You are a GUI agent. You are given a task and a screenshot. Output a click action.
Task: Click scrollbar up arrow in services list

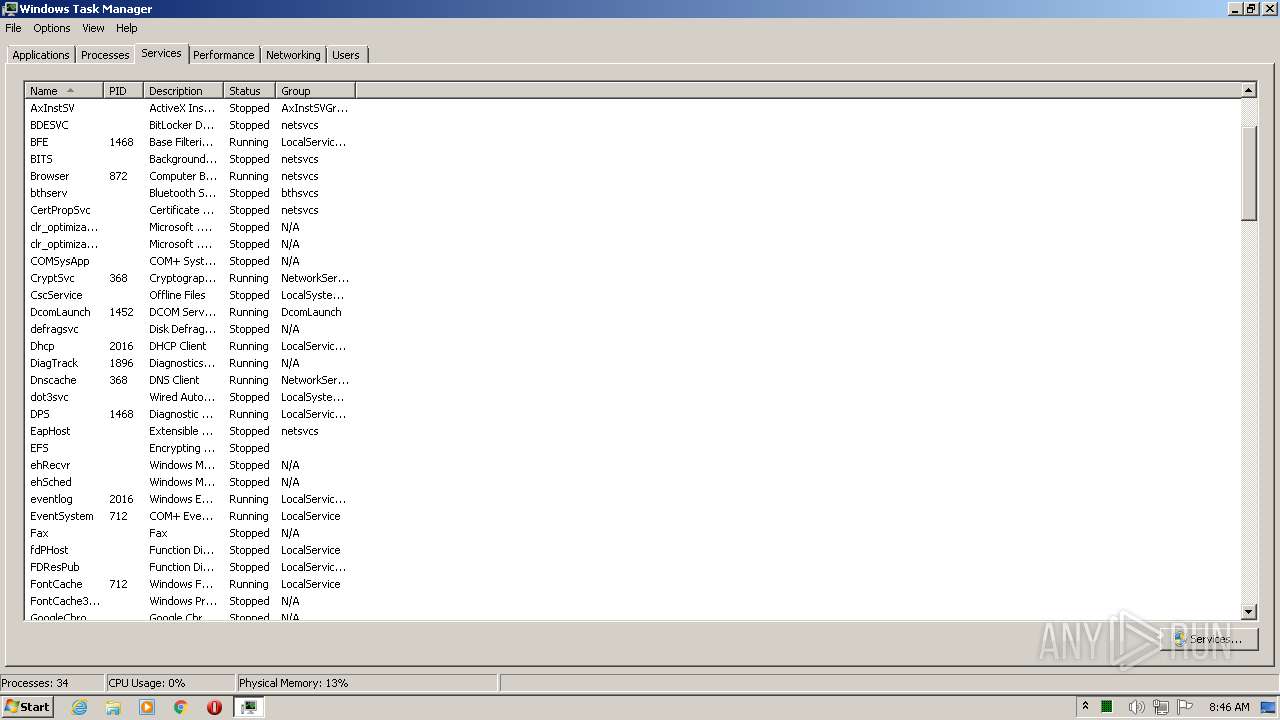[x=1248, y=90]
